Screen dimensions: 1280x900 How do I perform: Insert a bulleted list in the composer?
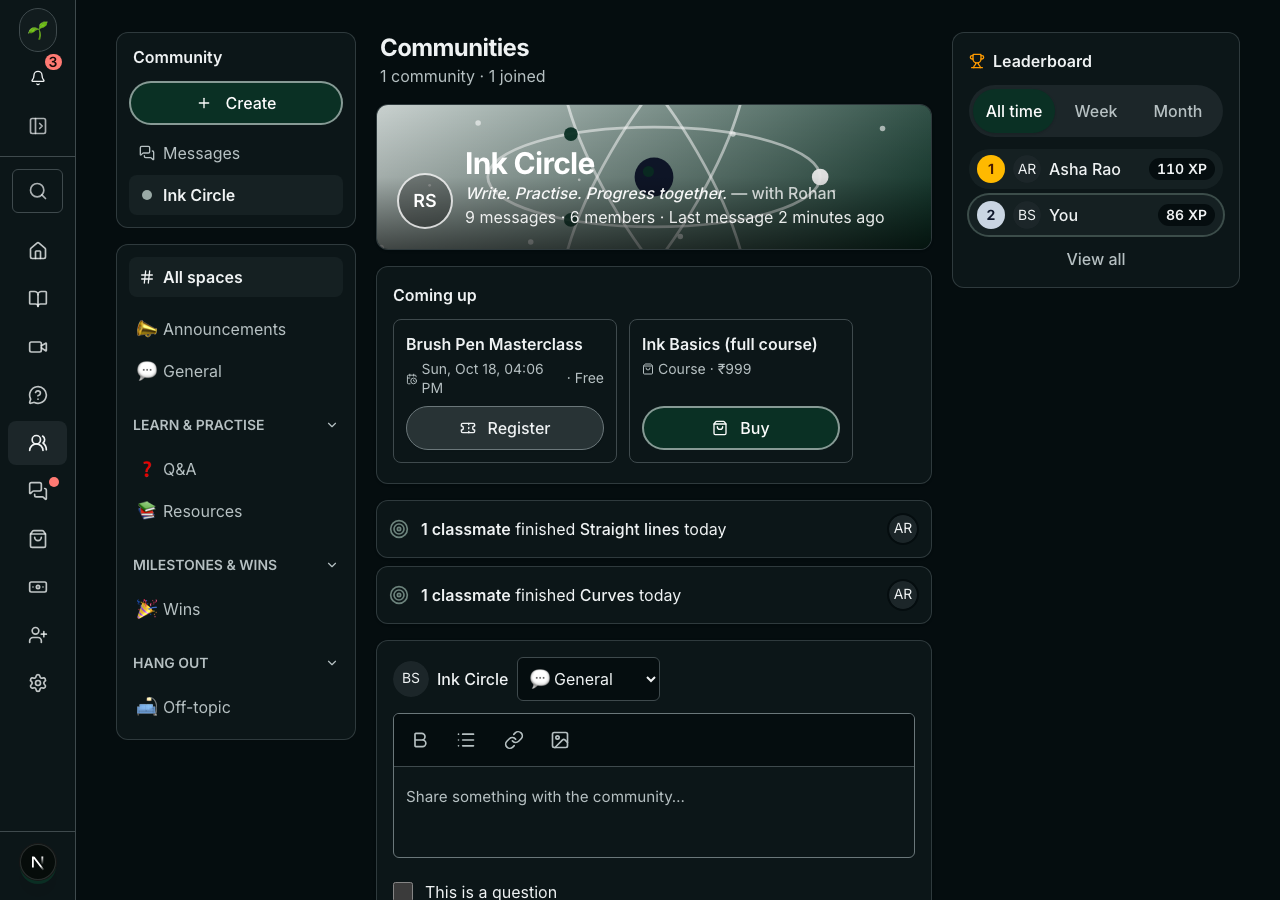[466, 740]
